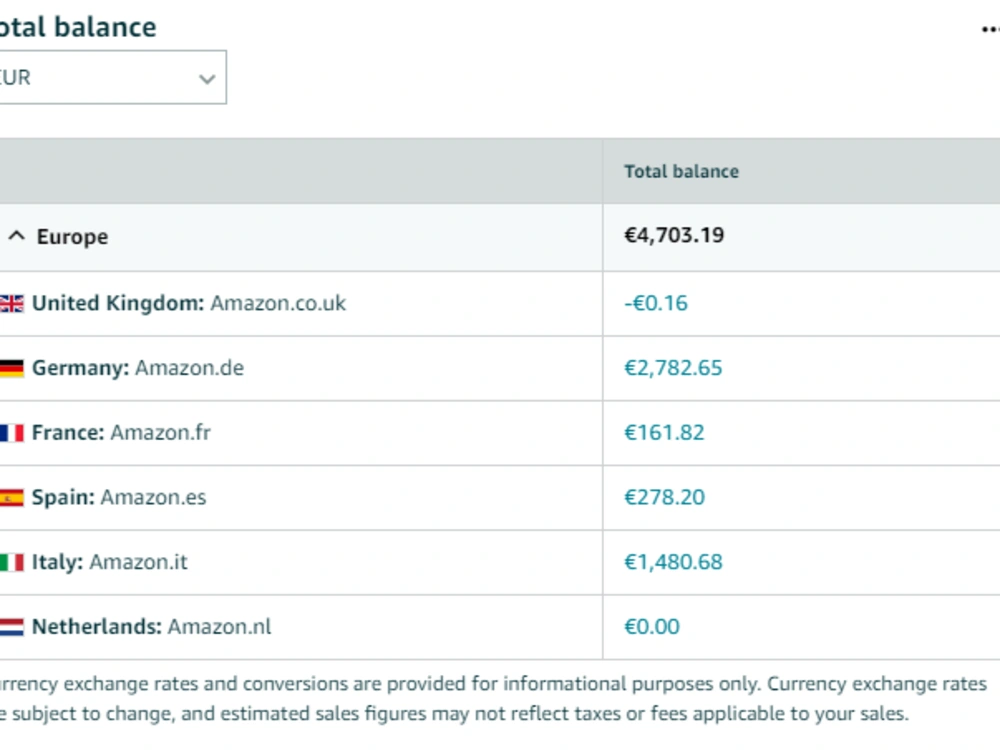Click the United Kingdom flag icon

click(x=11, y=304)
